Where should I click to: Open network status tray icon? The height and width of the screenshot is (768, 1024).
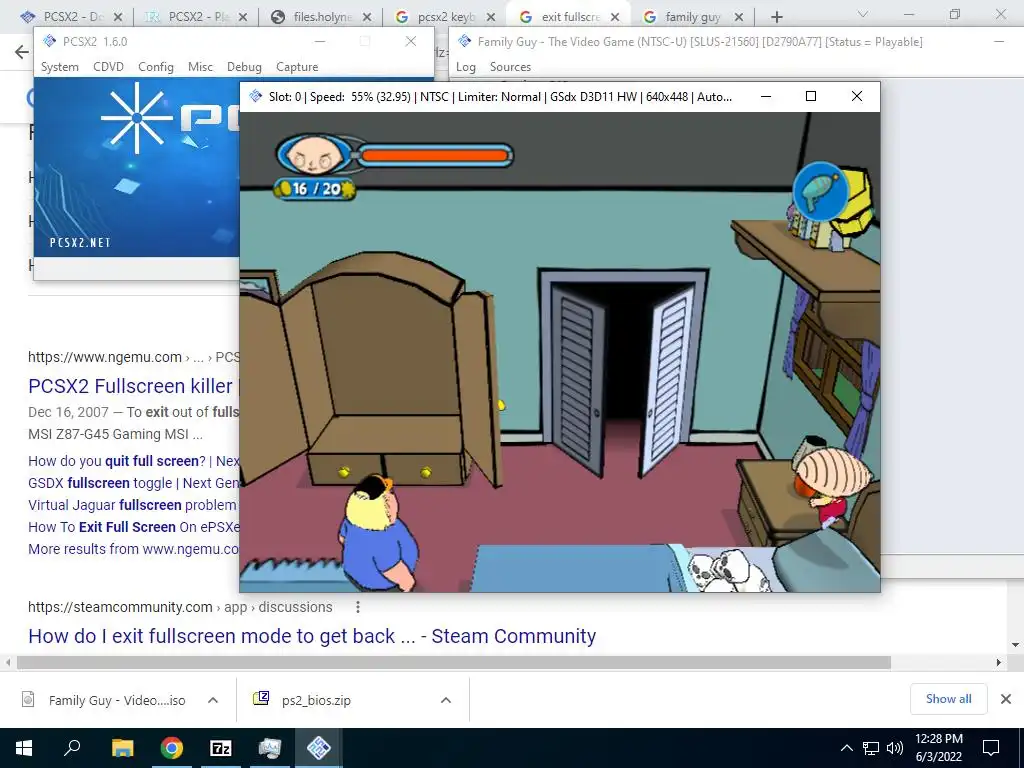coord(871,748)
